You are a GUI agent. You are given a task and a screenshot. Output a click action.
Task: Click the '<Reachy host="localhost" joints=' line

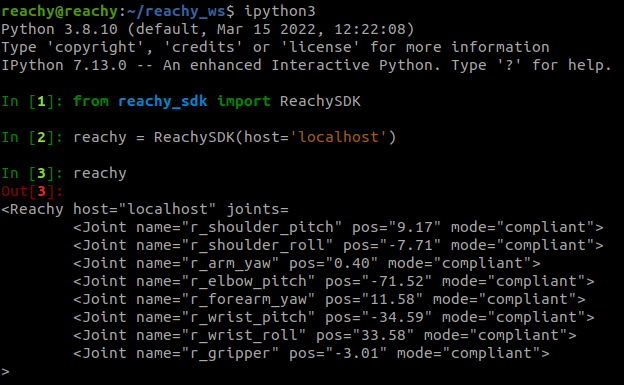coord(145,209)
